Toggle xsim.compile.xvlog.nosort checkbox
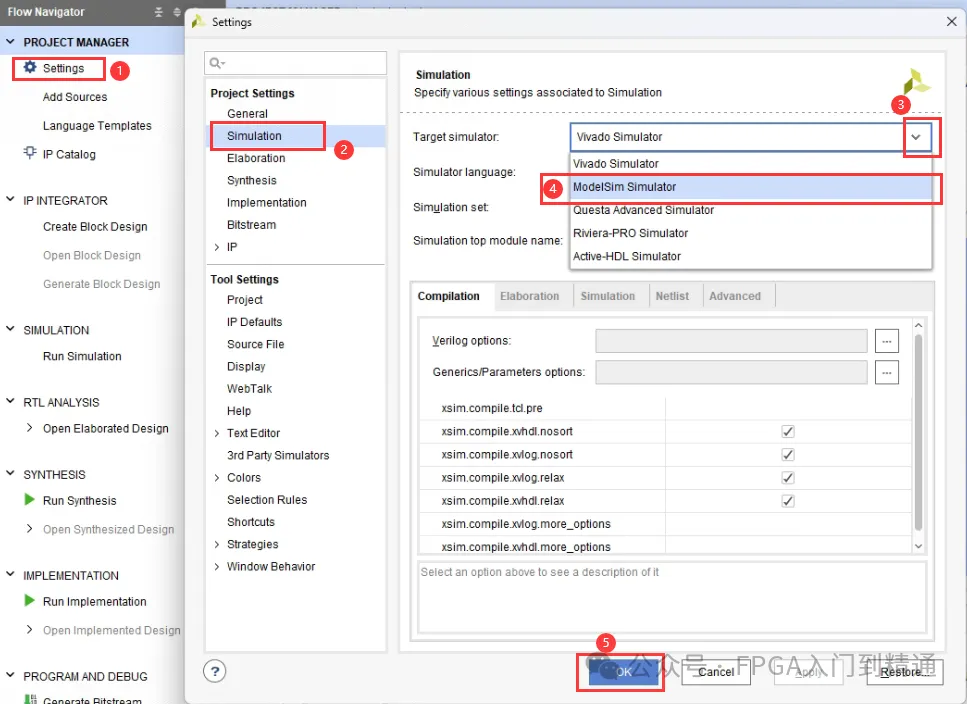This screenshot has width=967, height=704. click(788, 454)
